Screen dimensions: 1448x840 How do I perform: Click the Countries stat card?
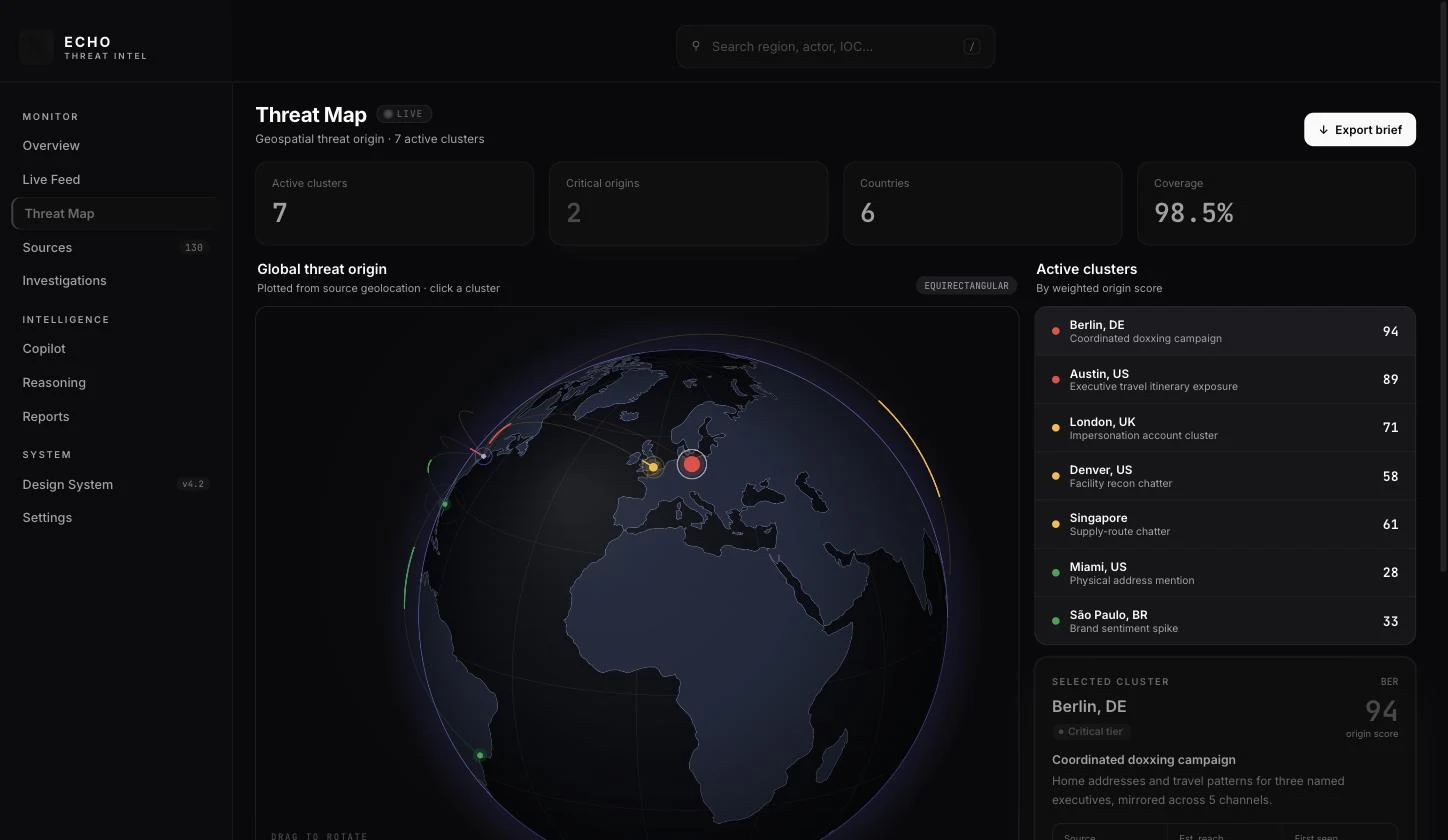[982, 203]
